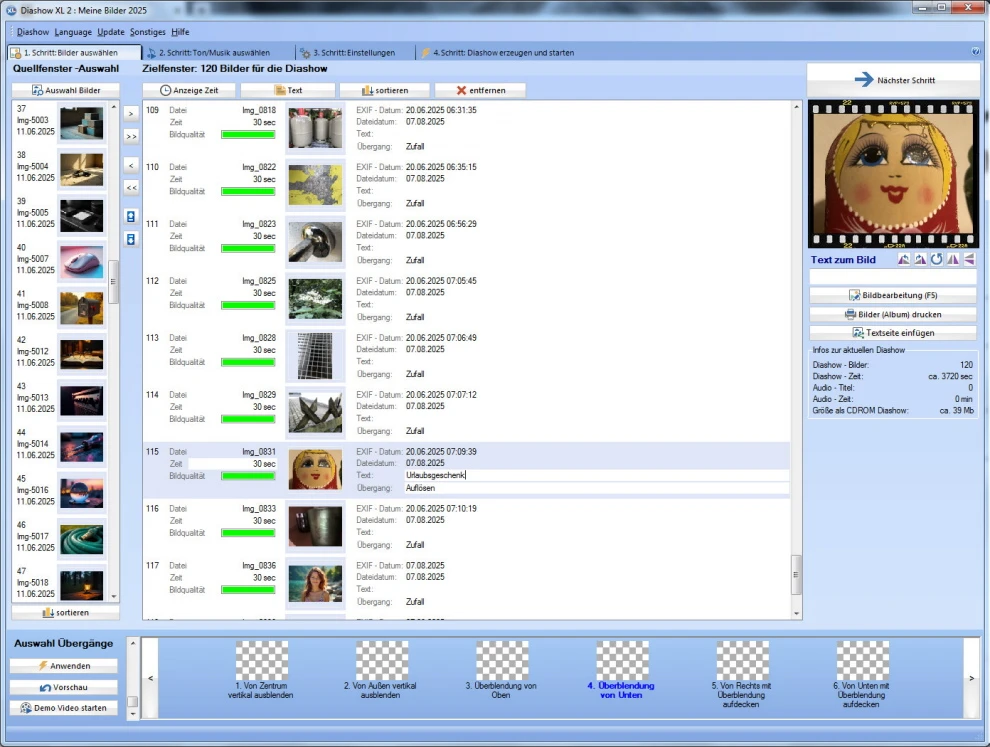Click Vorschau for transition preview
Screen dimensions: 990x747
click(64, 687)
